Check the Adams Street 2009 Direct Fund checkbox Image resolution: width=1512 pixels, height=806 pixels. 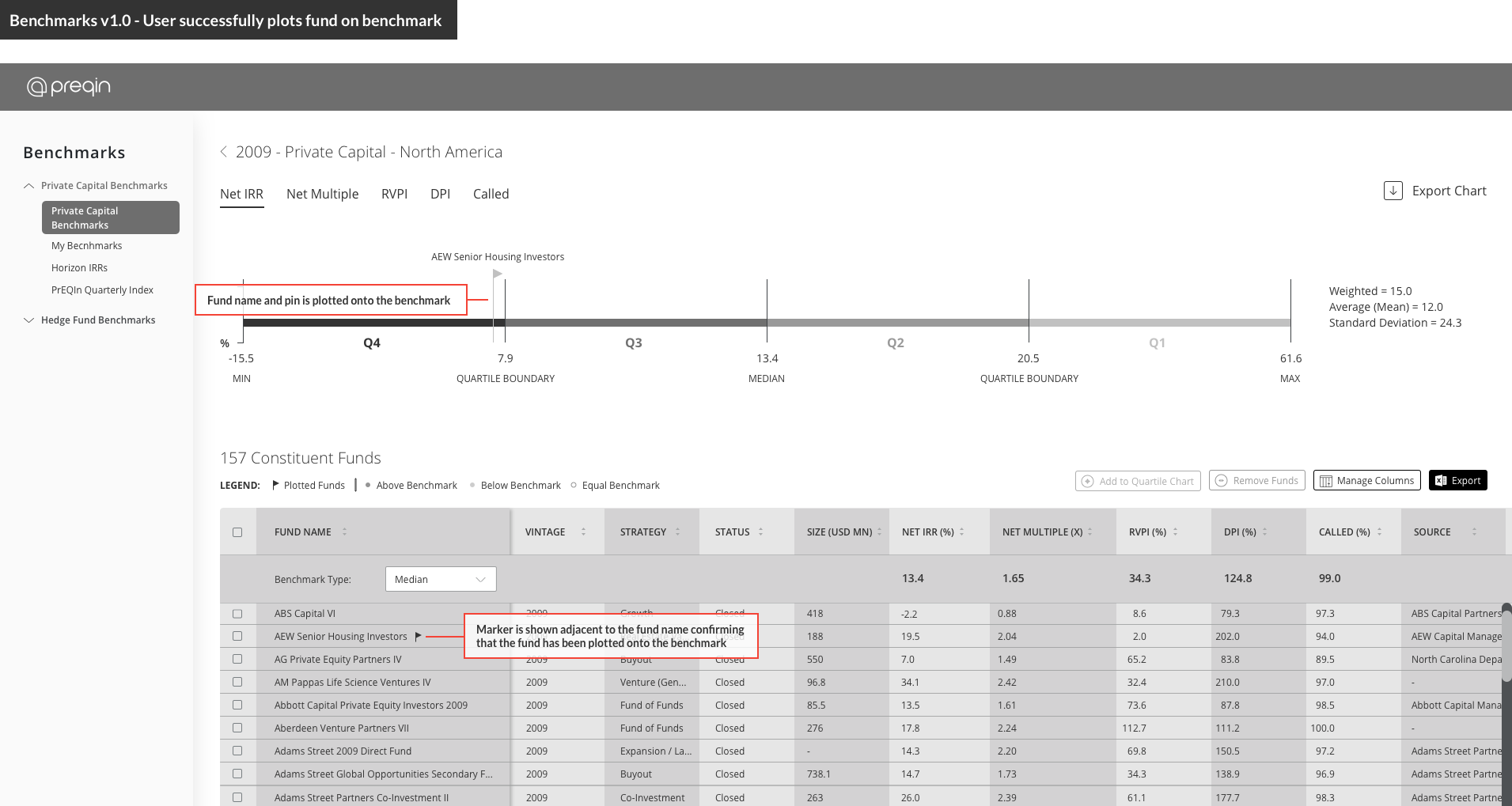[237, 751]
